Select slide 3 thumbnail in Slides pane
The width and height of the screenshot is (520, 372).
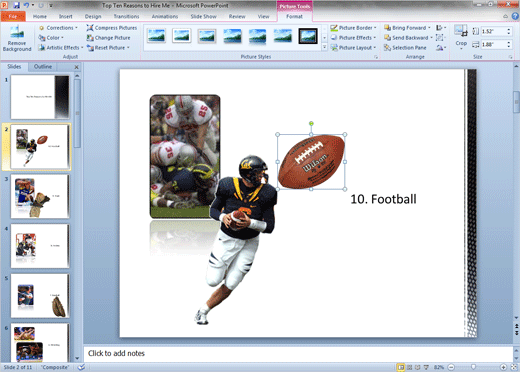tap(40, 196)
